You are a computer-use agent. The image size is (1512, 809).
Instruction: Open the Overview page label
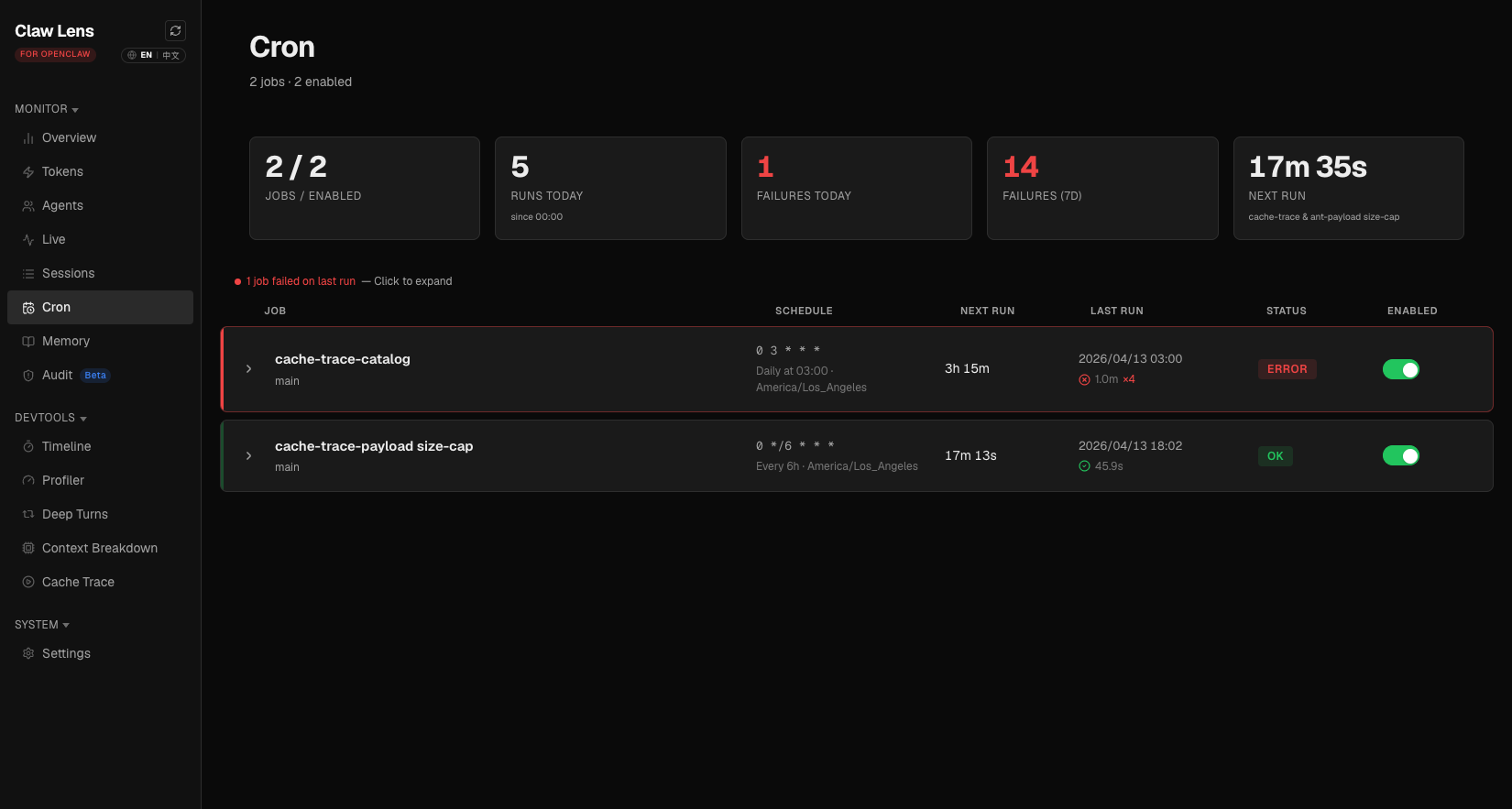[x=69, y=138]
